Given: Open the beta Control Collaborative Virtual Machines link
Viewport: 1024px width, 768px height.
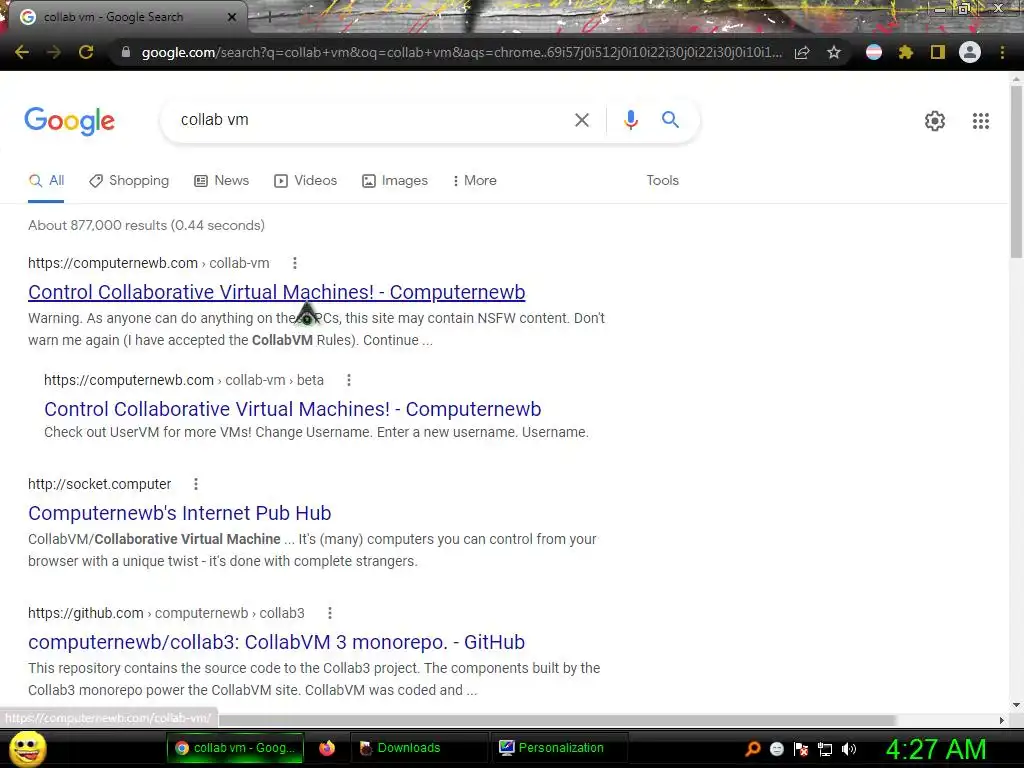Looking at the screenshot, I should 293,409.
